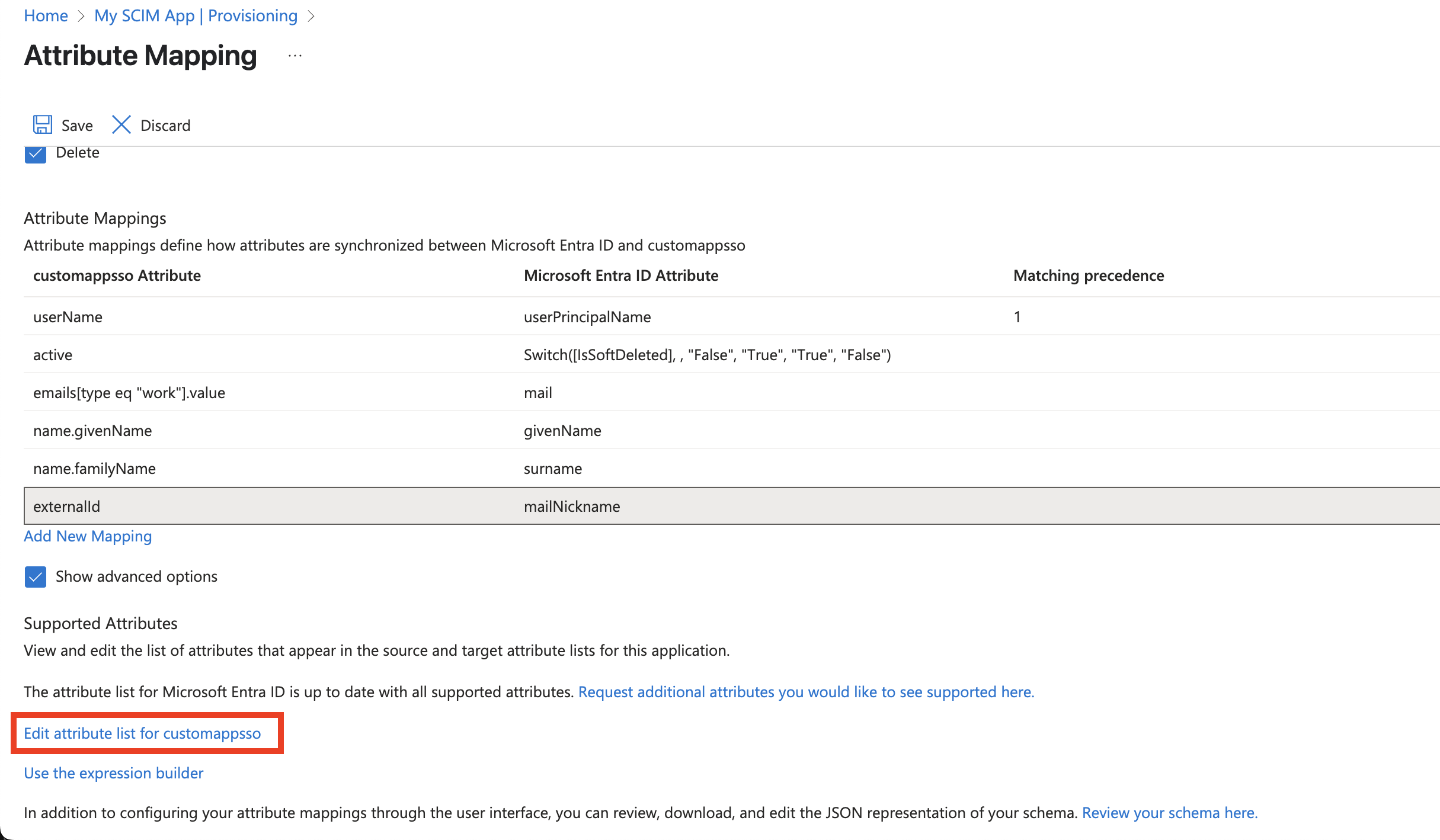Click Request additional attributes link

pyautogui.click(x=806, y=692)
